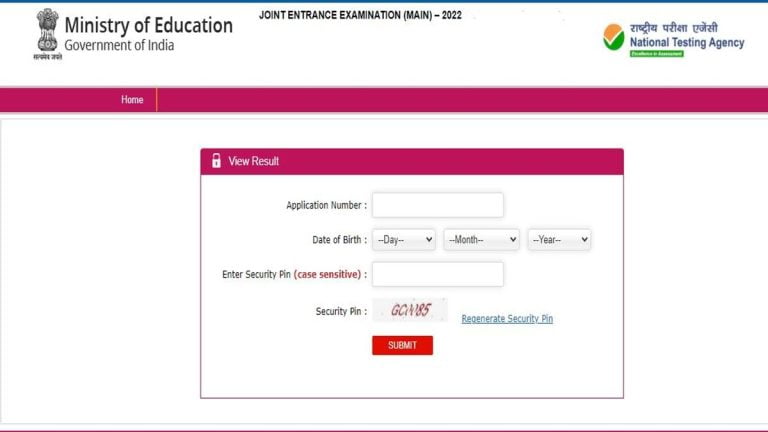Click the National Testing Agency logo
The image size is (768, 432).
[673, 40]
